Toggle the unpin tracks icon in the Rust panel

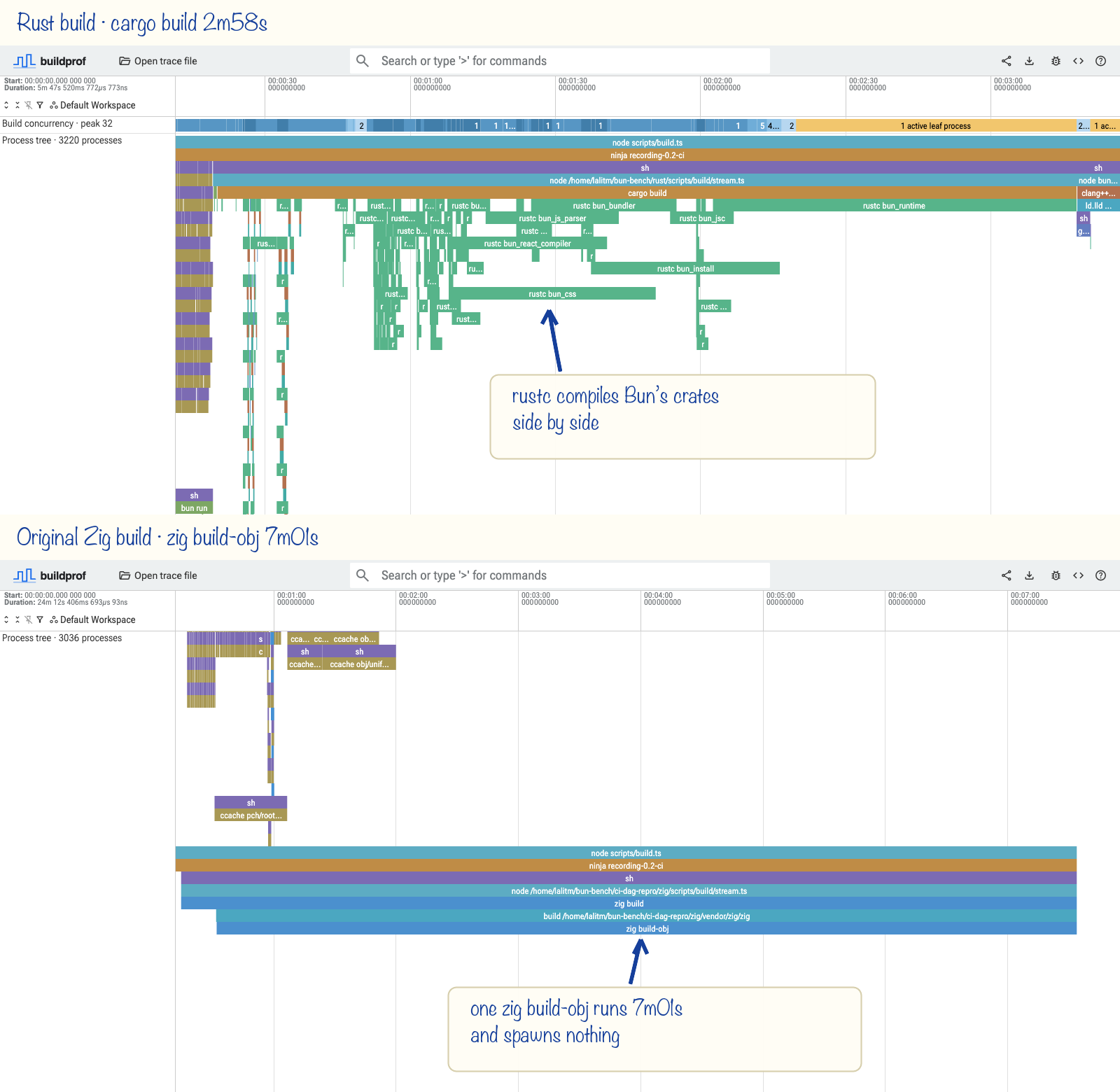(x=29, y=105)
